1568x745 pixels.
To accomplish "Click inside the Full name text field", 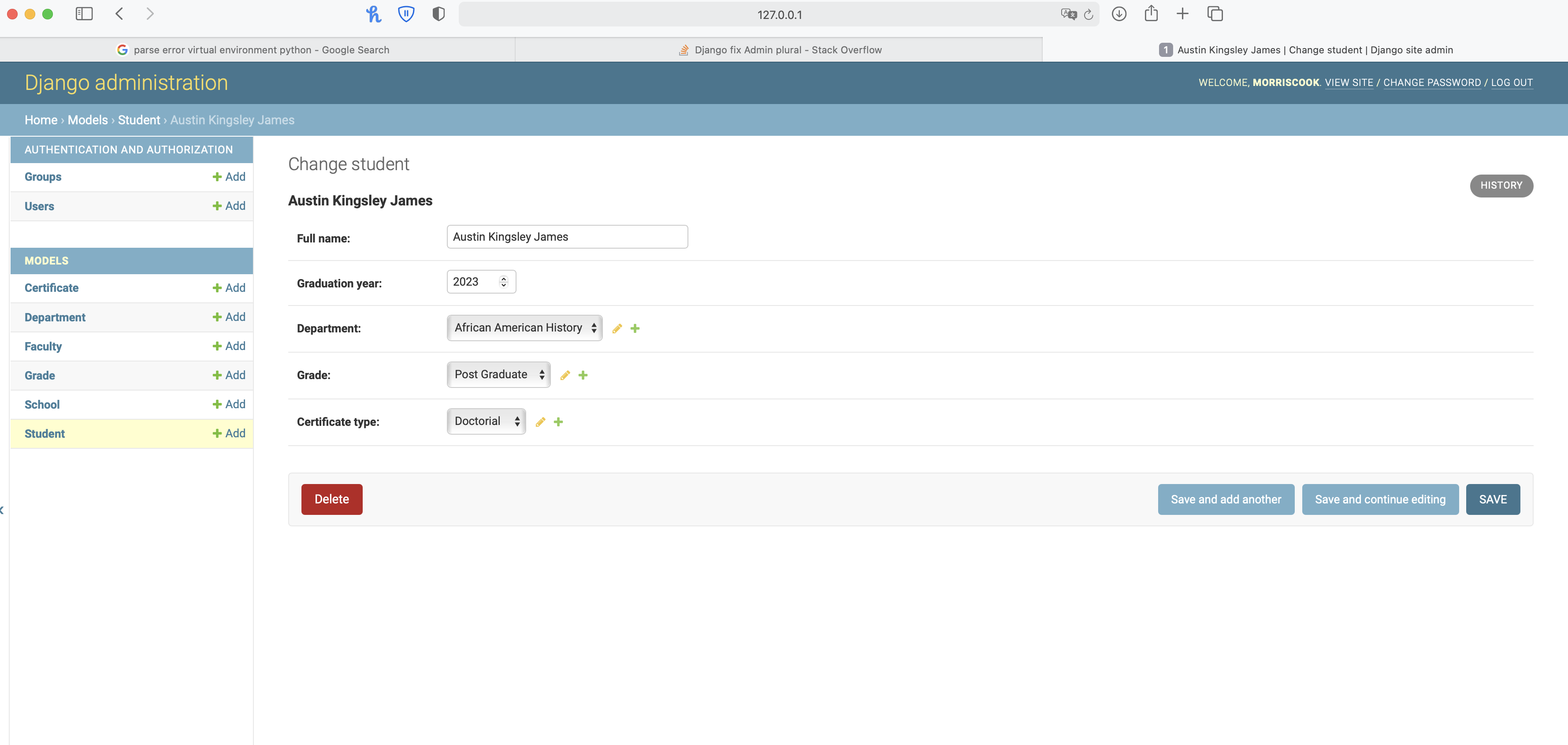I will point(566,236).
